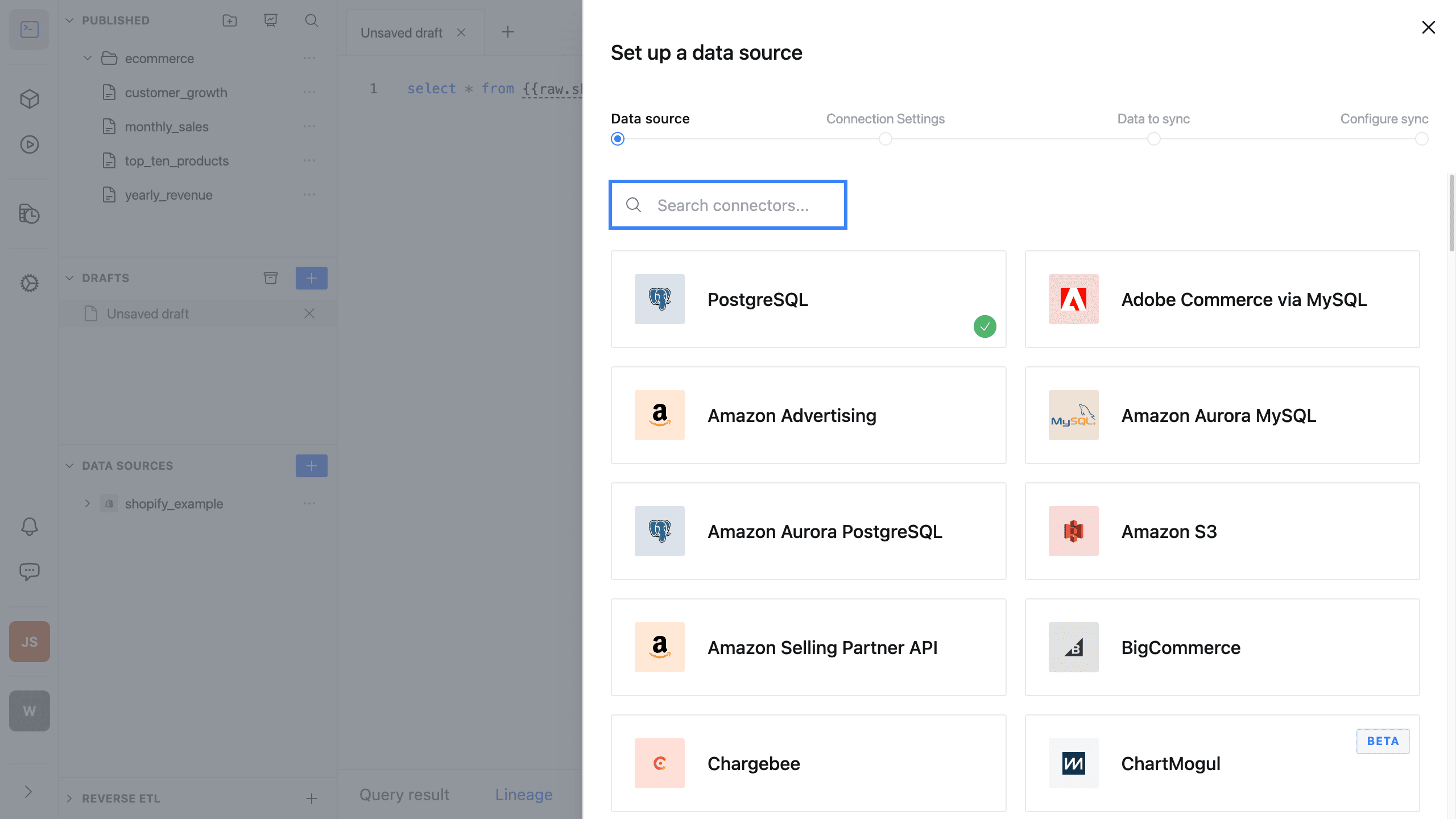This screenshot has height=819, width=1456.
Task: Select the Data source step radio
Action: point(617,139)
